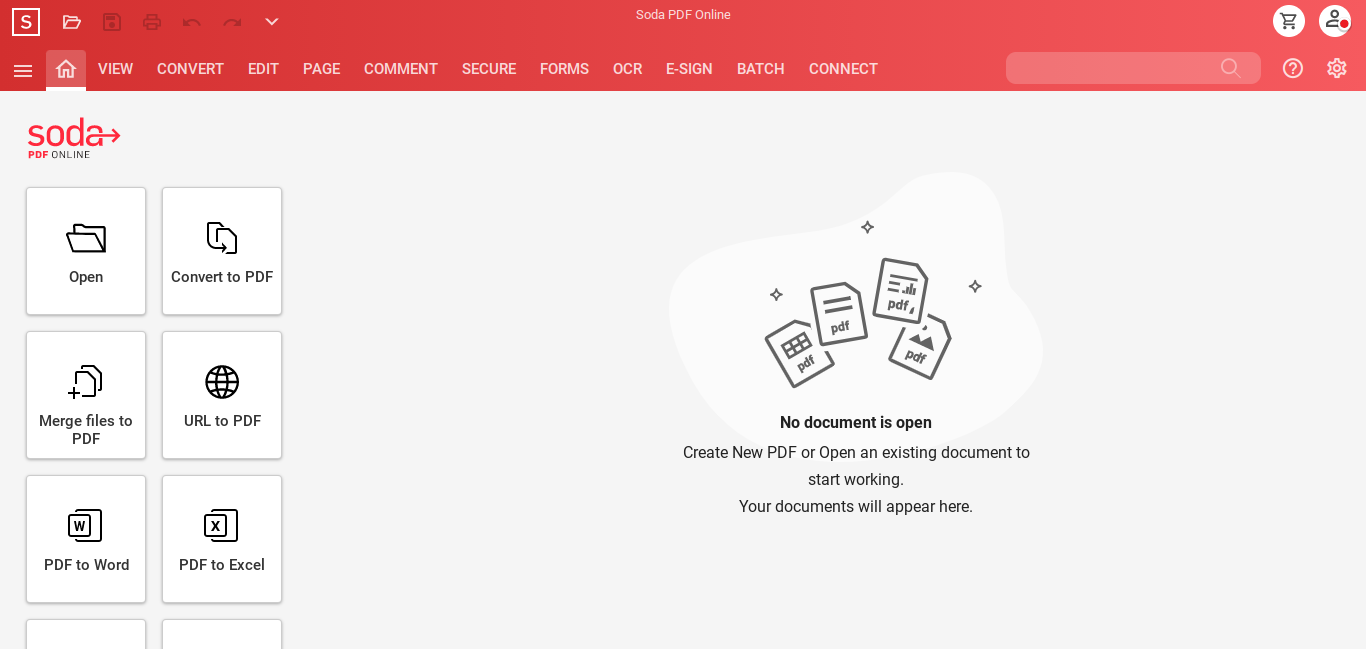
Task: Select the Home tab icon
Action: pyautogui.click(x=66, y=69)
